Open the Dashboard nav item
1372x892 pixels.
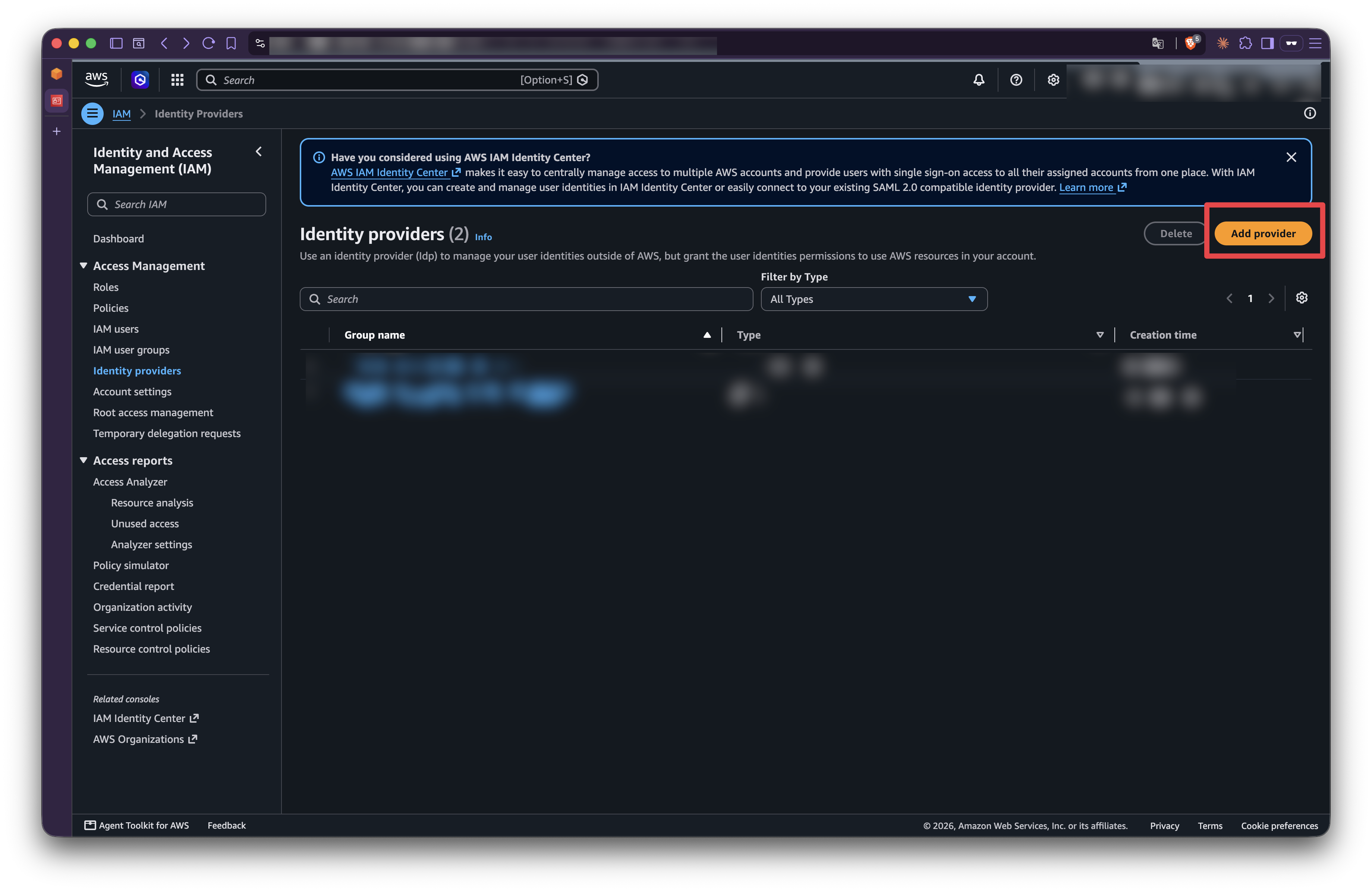118,238
